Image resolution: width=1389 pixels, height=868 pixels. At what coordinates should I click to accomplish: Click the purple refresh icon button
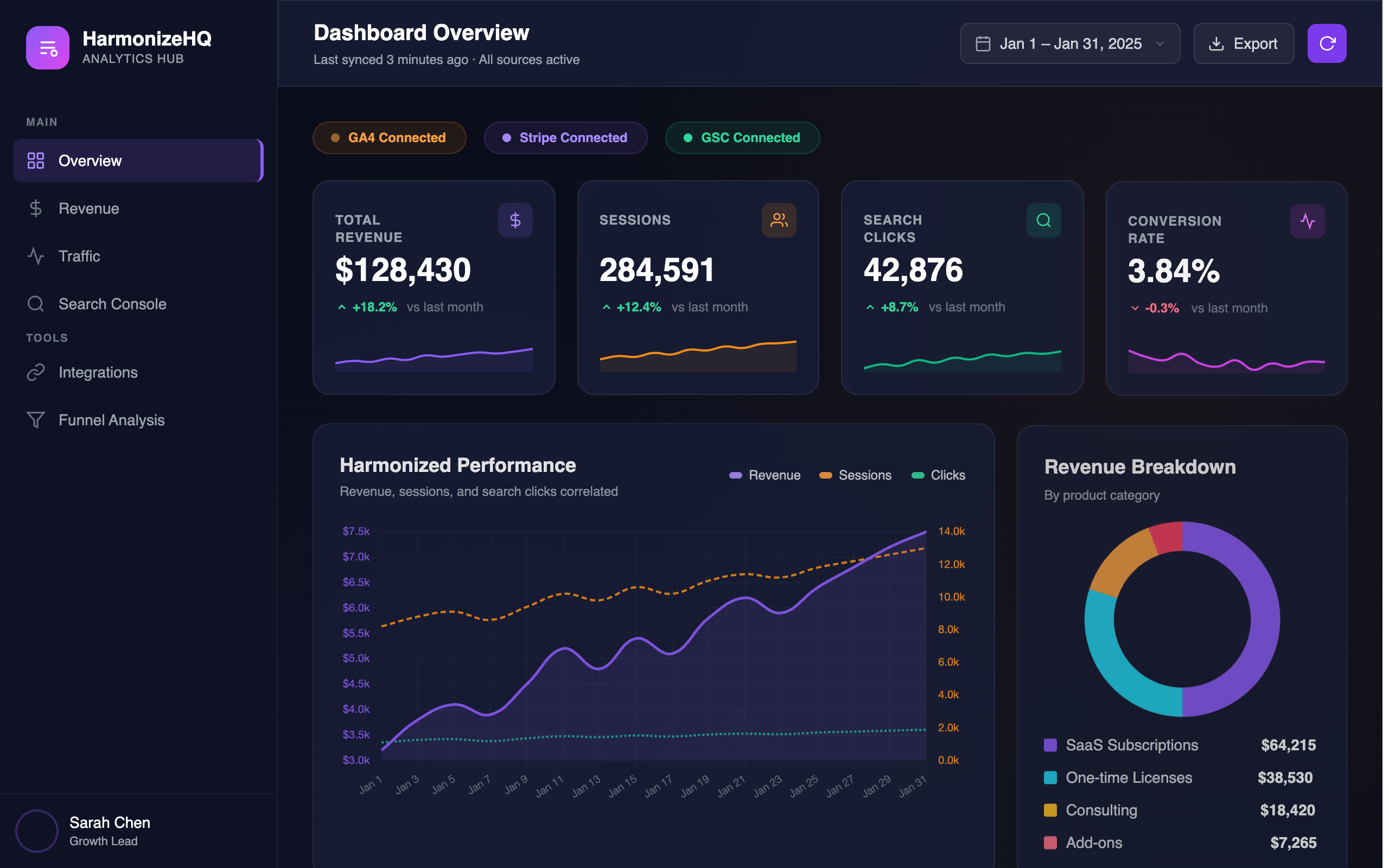(x=1327, y=43)
